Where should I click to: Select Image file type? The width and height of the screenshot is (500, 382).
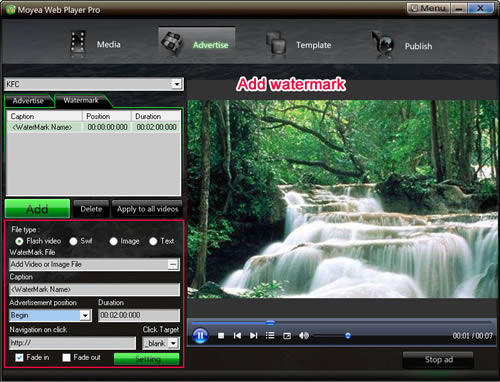(x=113, y=241)
